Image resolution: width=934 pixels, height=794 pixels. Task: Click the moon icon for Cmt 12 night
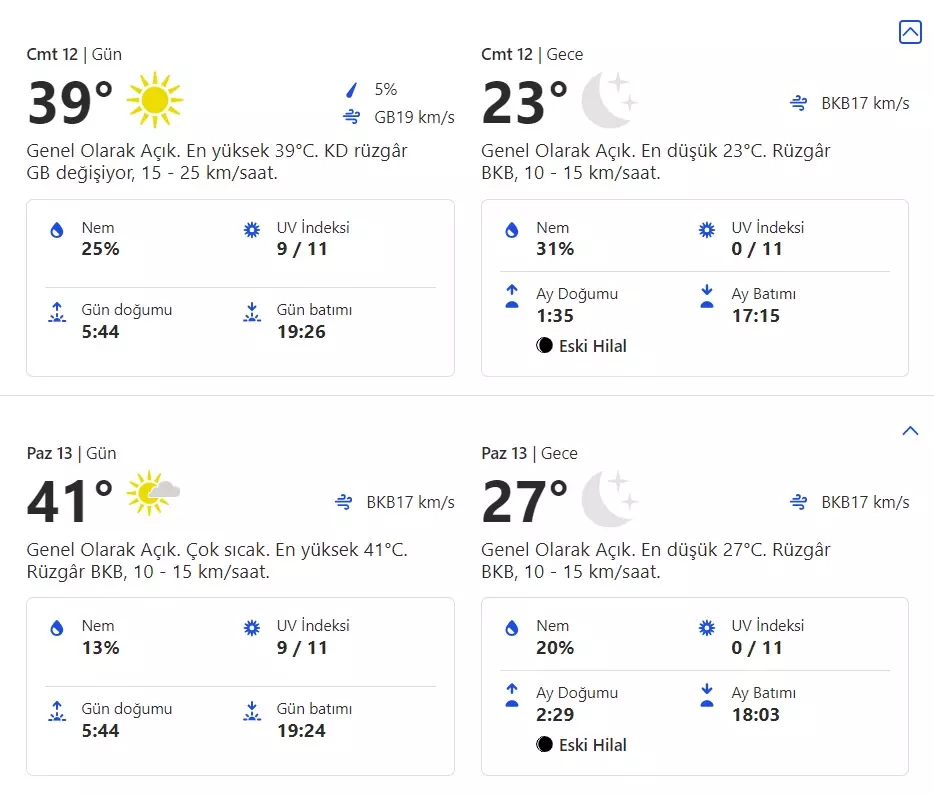click(x=609, y=99)
